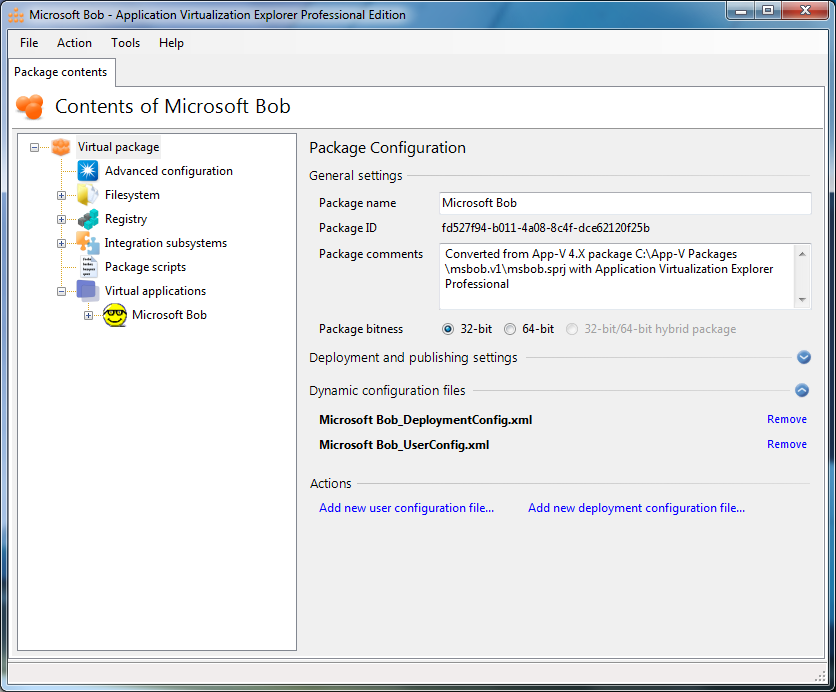Select the Advanced configuration icon
The image size is (836, 692).
click(x=88, y=171)
